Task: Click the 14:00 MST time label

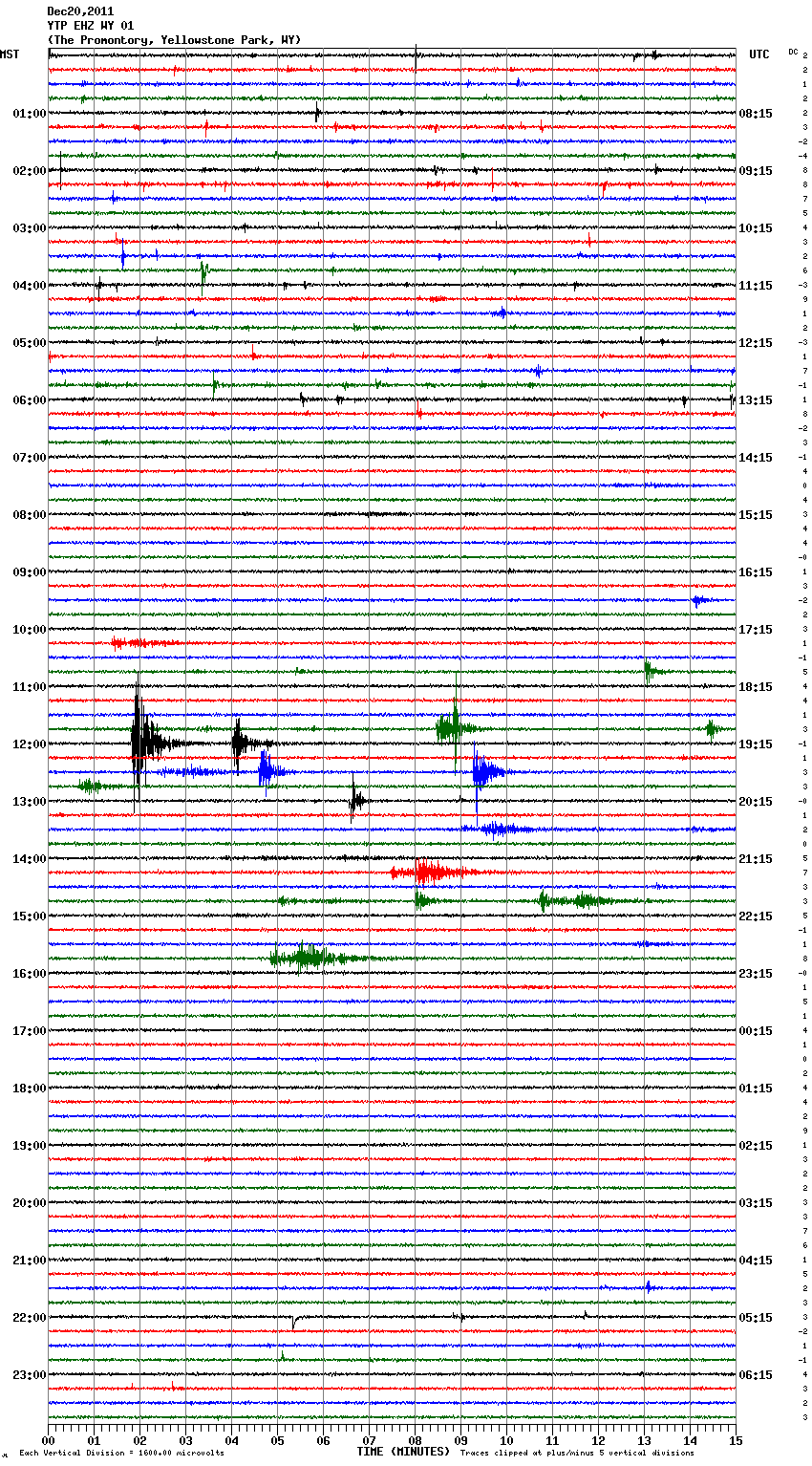Action: pos(30,859)
